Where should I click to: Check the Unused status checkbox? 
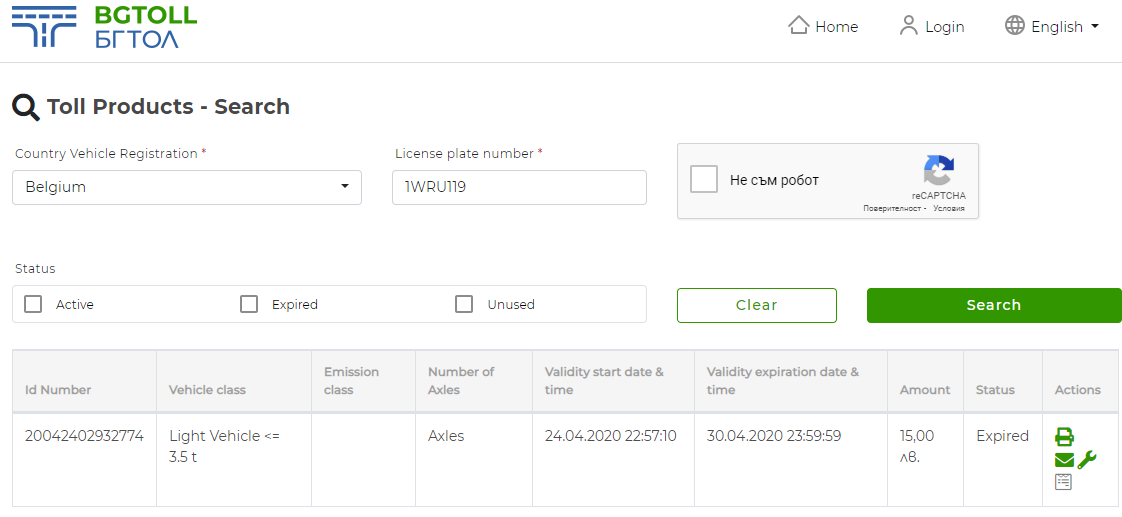coord(464,304)
